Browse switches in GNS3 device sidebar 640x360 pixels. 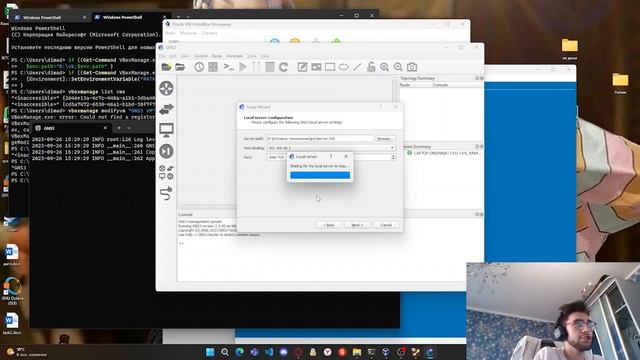tap(166, 109)
